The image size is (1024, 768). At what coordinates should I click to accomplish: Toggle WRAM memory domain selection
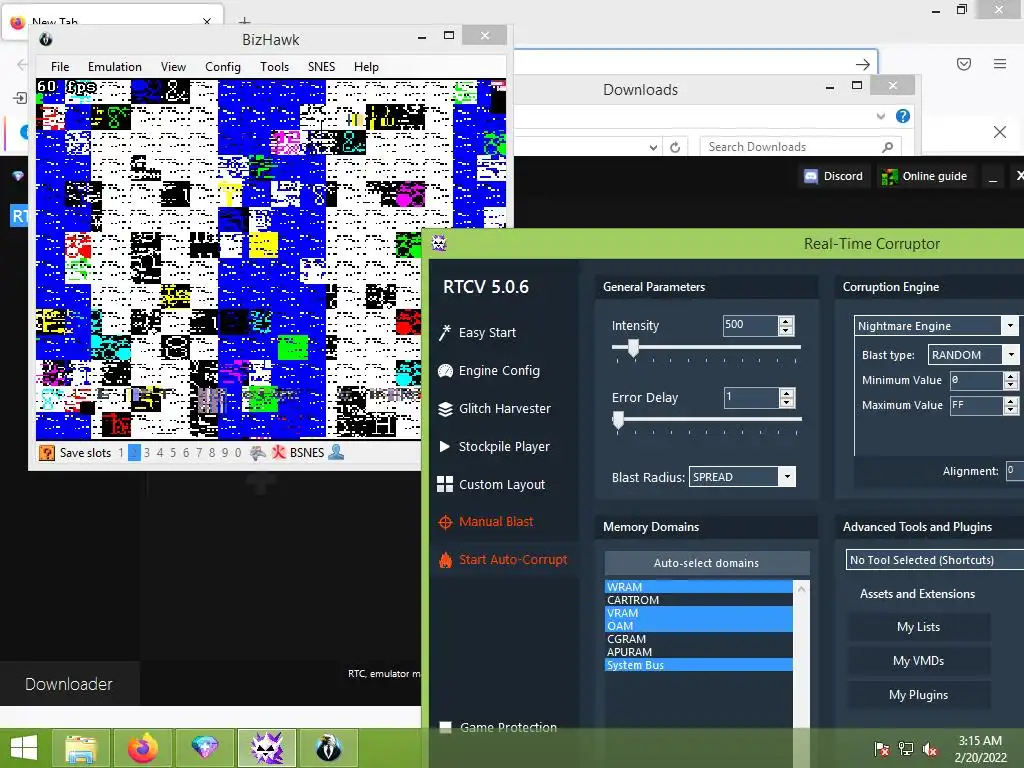tap(699, 586)
